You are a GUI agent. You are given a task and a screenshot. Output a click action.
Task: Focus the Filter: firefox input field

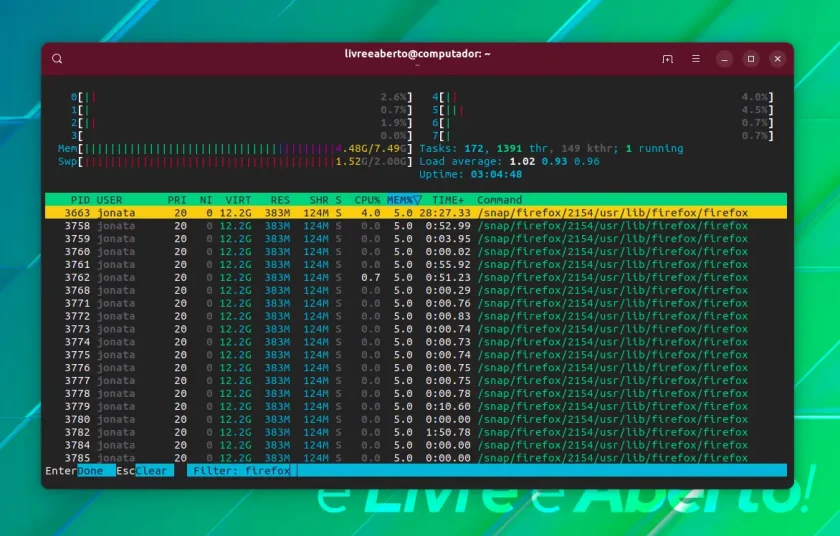pyautogui.click(x=487, y=471)
